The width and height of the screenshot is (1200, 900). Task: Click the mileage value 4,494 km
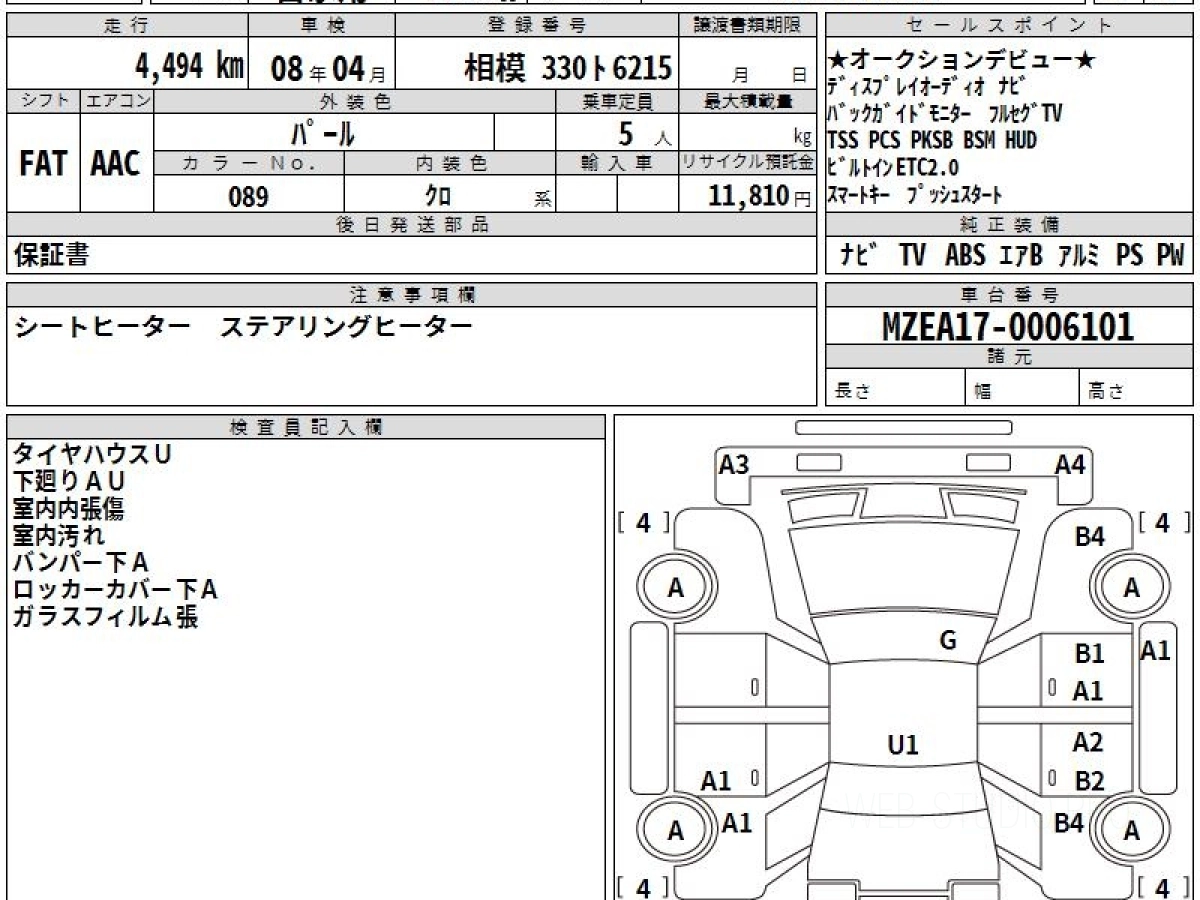point(189,67)
